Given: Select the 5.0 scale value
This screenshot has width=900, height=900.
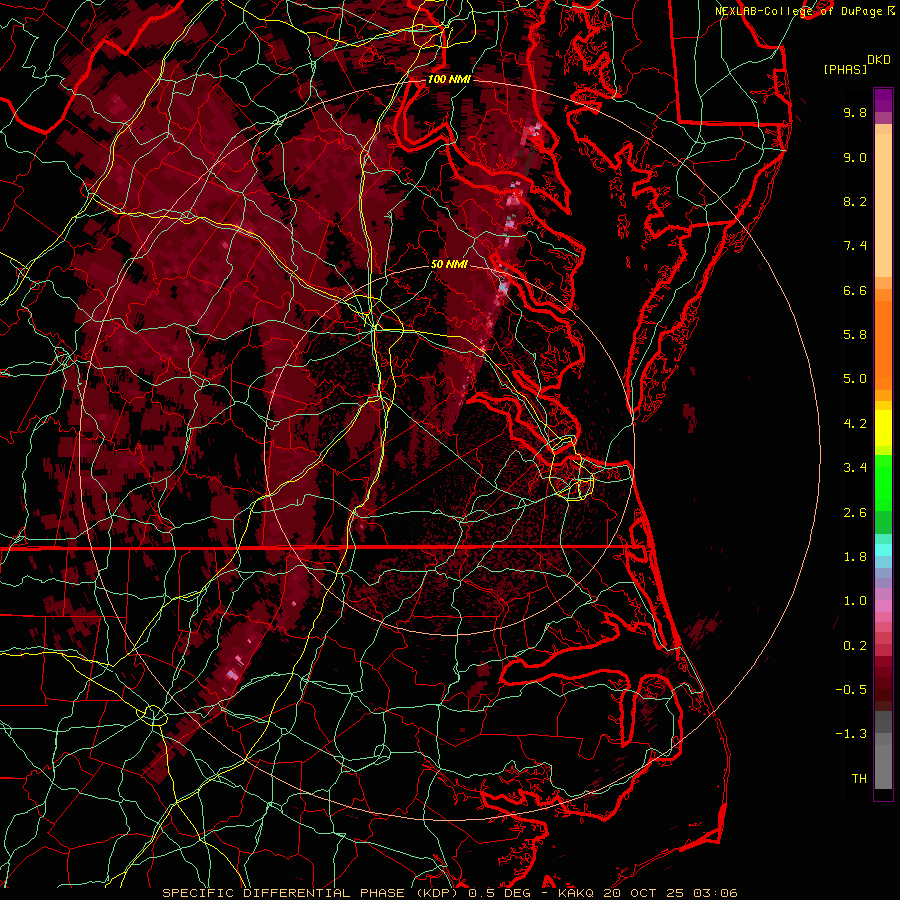Looking at the screenshot, I should click(x=855, y=379).
